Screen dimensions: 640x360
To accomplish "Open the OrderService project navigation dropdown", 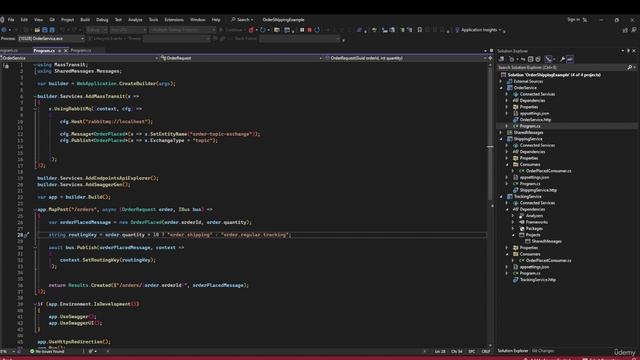I will point(80,58).
